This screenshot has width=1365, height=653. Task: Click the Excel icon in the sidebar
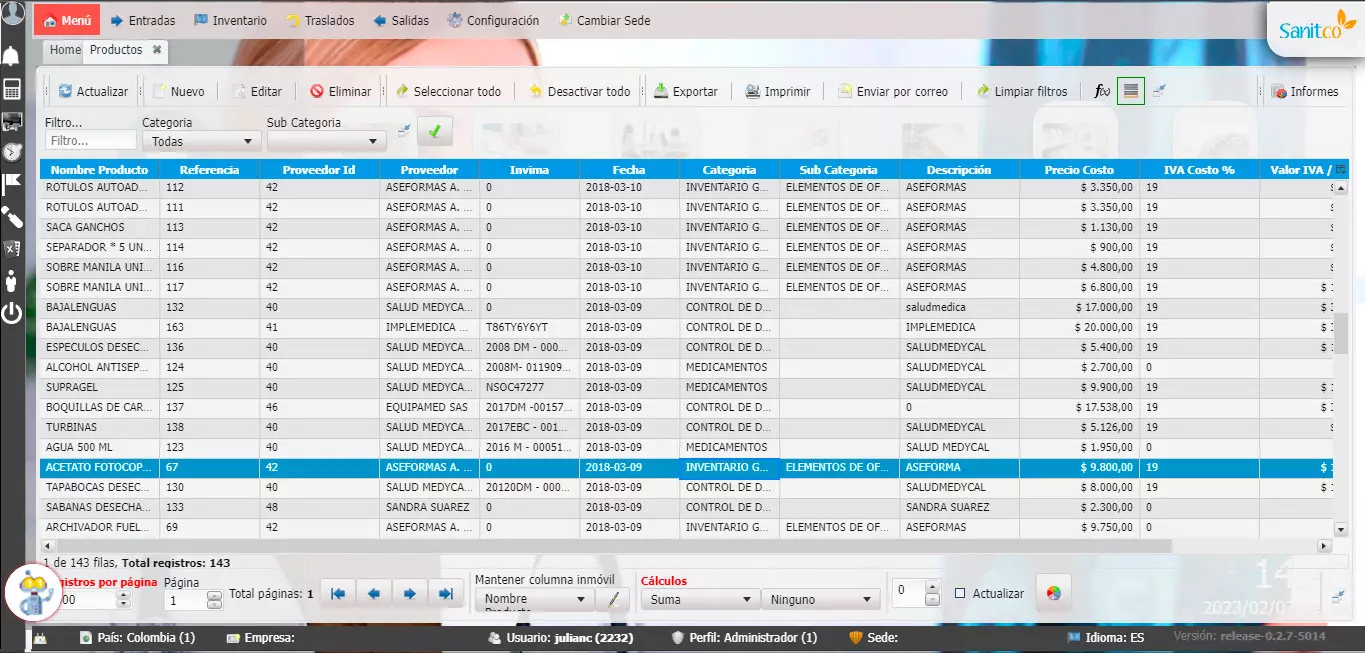pyautogui.click(x=12, y=249)
